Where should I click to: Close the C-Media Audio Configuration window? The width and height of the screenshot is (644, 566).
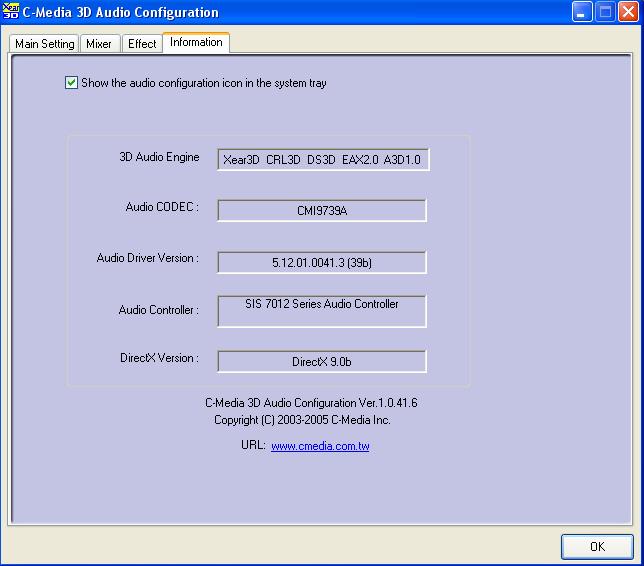628,12
